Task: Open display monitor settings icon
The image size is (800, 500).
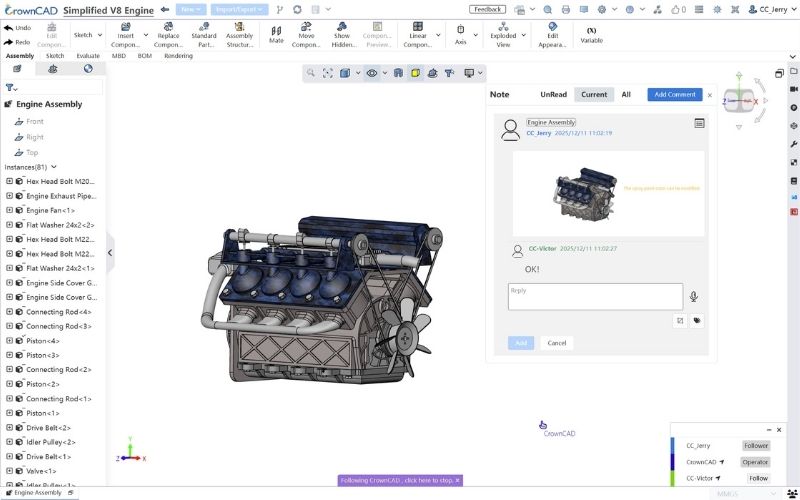Action: (469, 73)
